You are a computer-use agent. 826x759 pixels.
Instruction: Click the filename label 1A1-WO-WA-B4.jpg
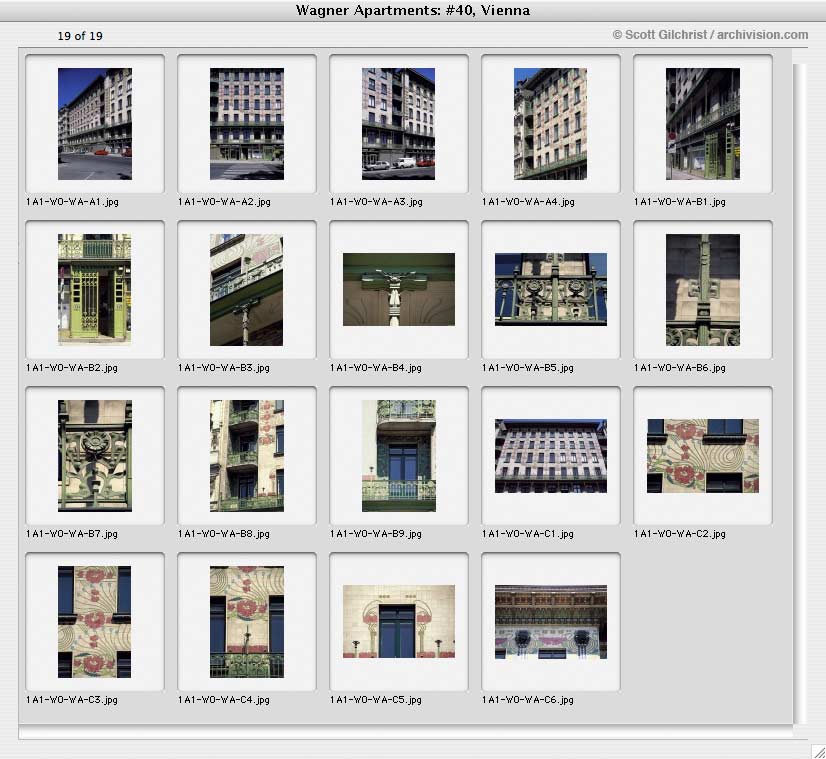click(376, 368)
